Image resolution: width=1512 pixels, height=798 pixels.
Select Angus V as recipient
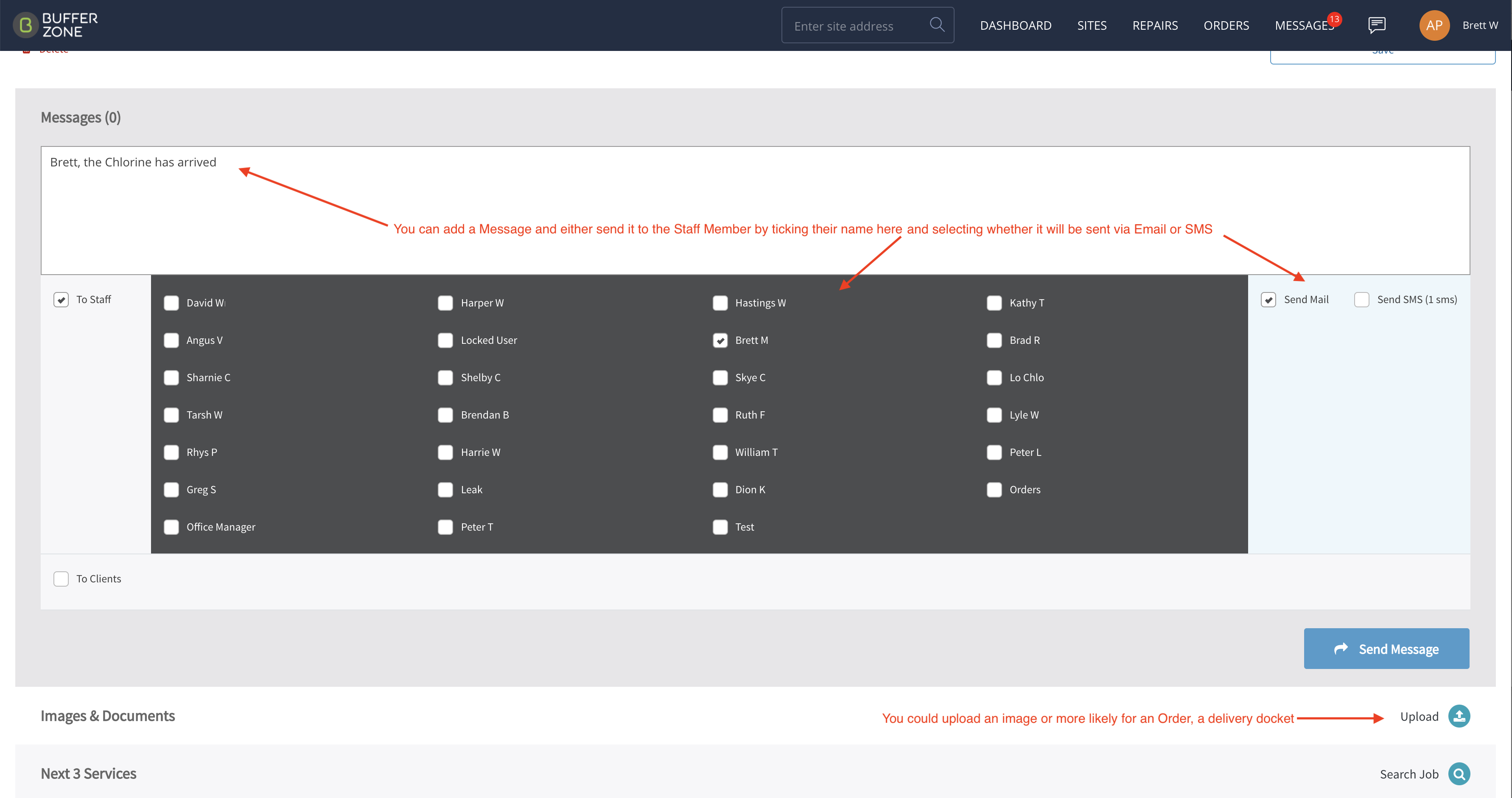(171, 340)
